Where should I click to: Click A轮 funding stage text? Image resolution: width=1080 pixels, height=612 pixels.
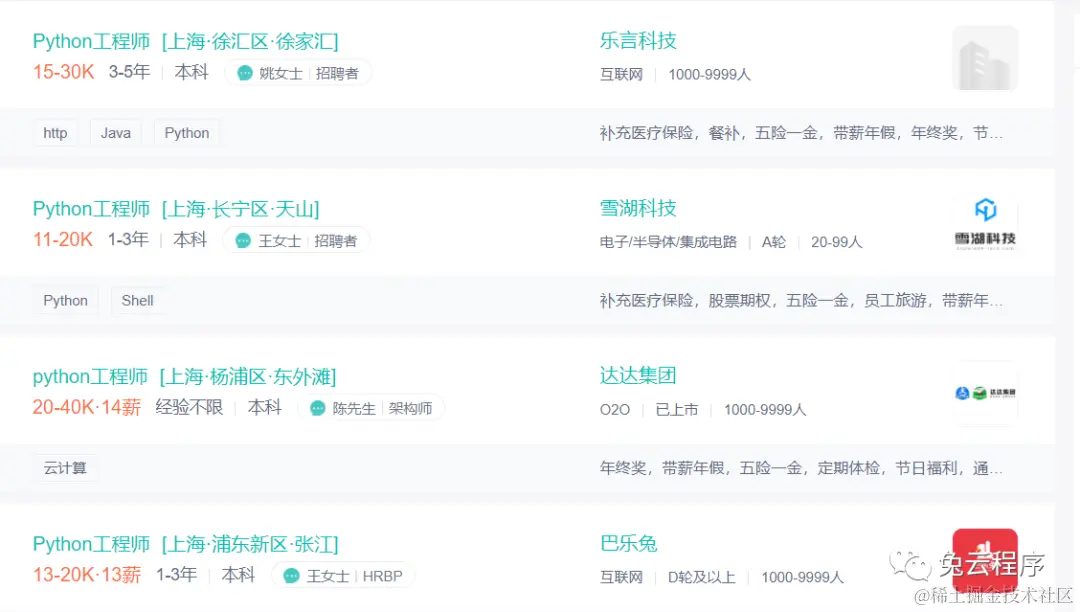773,242
